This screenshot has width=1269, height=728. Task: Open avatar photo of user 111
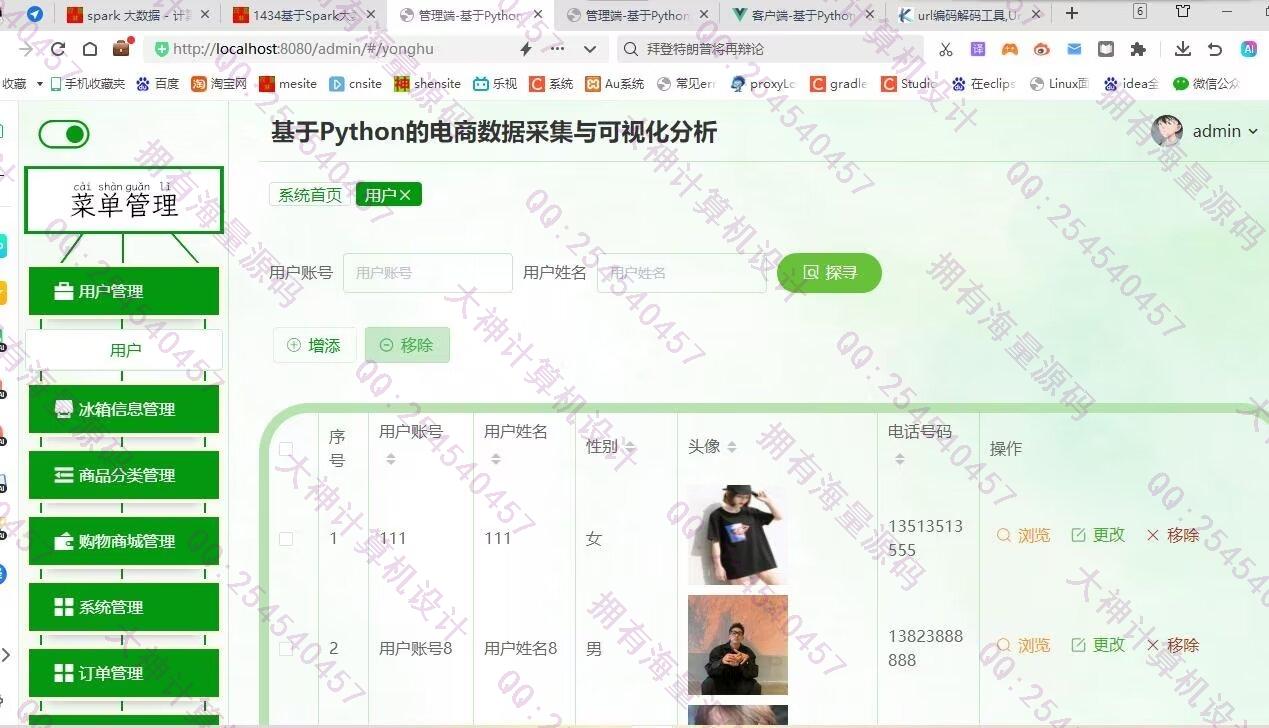tap(738, 535)
